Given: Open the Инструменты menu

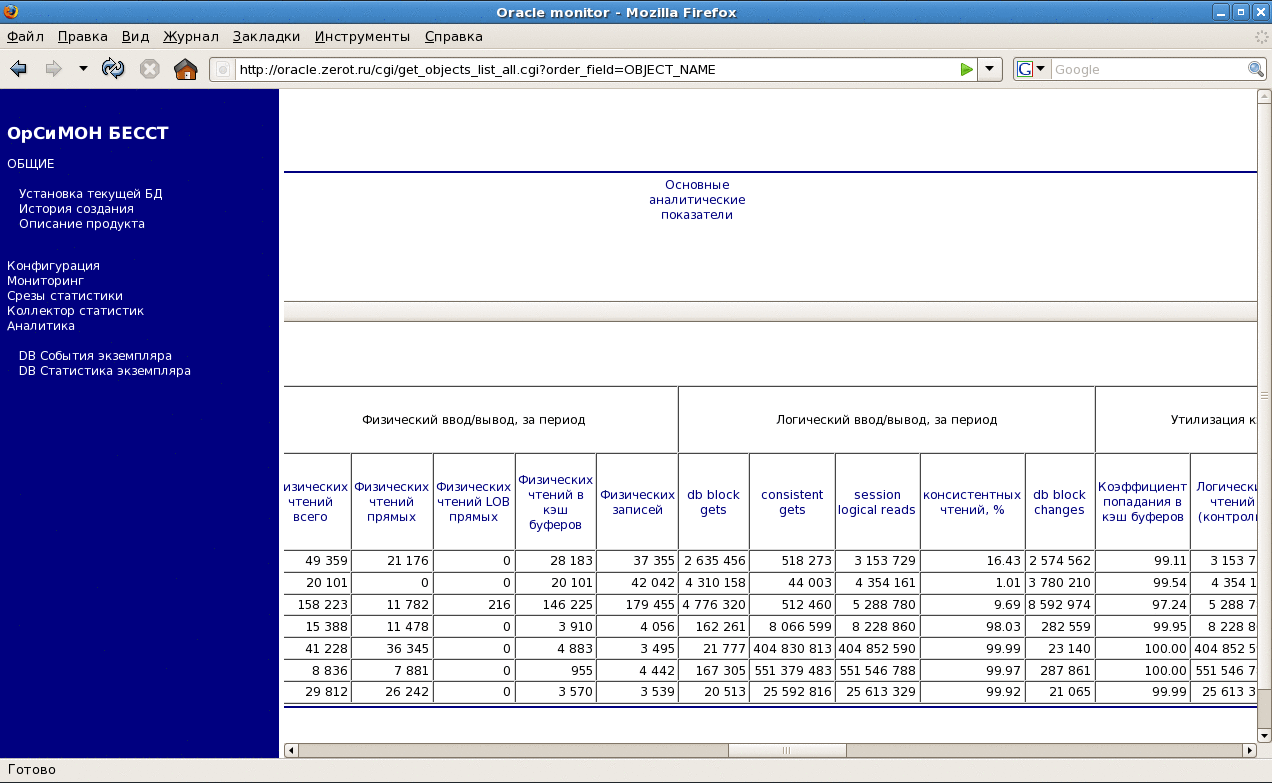Looking at the screenshot, I should 362,36.
